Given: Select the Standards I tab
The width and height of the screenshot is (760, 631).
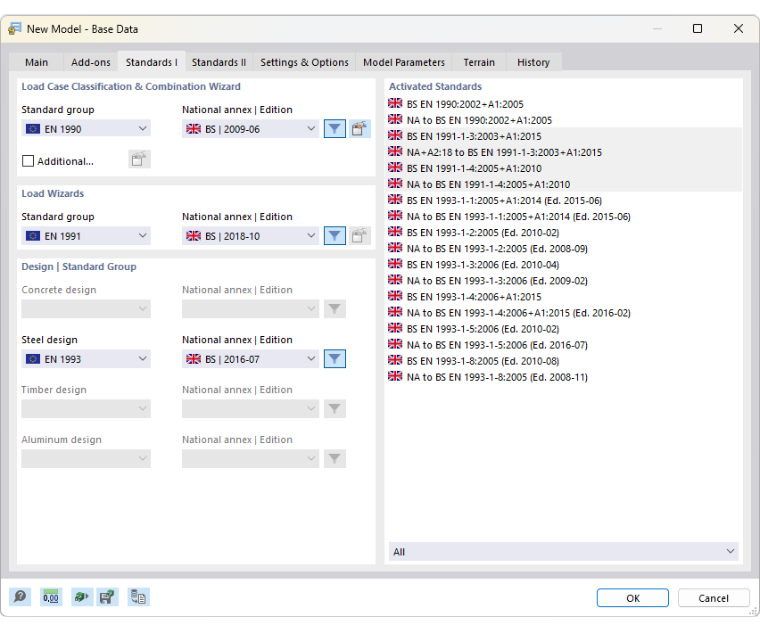Looking at the screenshot, I should (x=152, y=62).
